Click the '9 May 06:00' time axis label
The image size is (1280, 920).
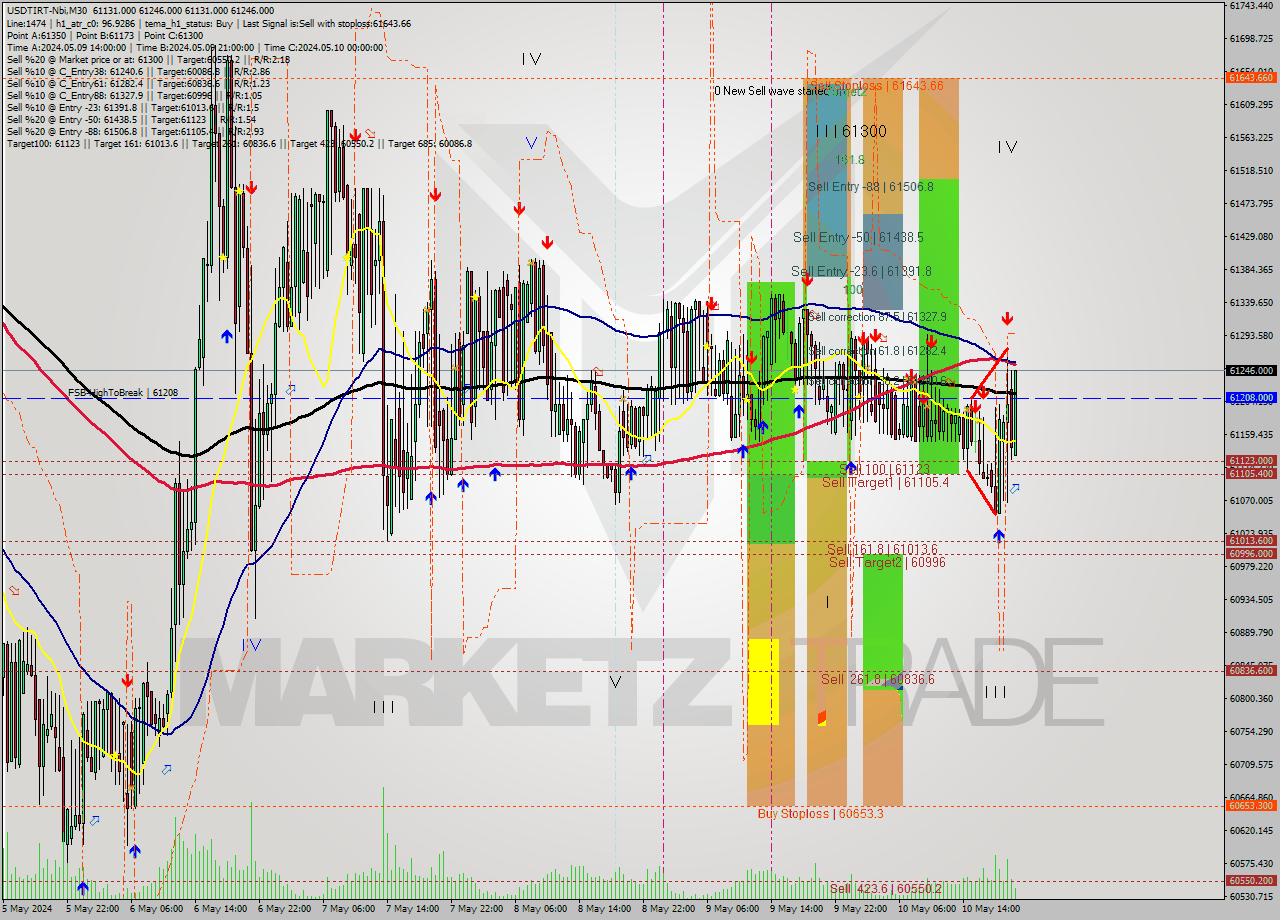[x=732, y=909]
